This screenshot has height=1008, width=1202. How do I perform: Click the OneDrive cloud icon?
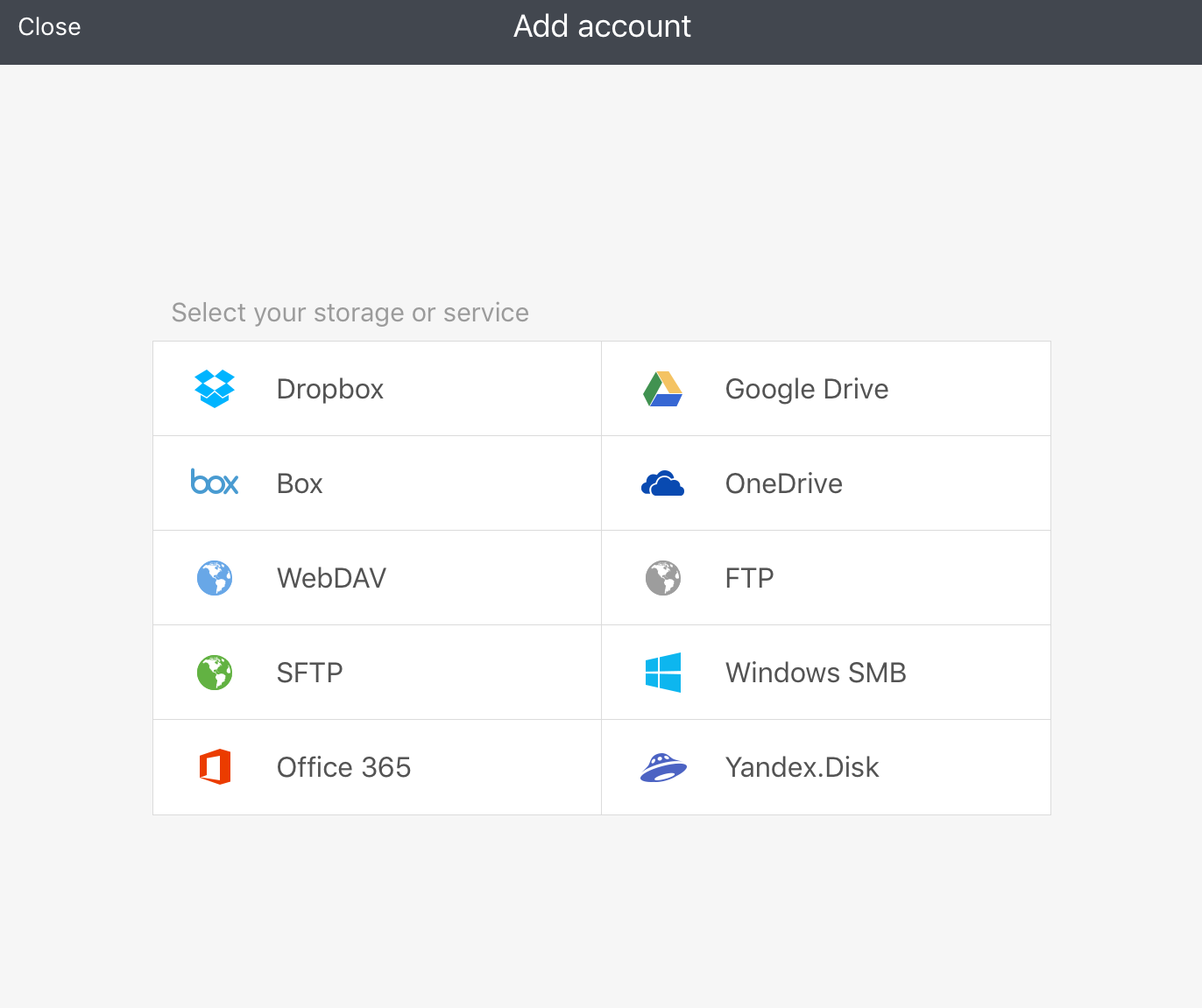[x=663, y=483]
